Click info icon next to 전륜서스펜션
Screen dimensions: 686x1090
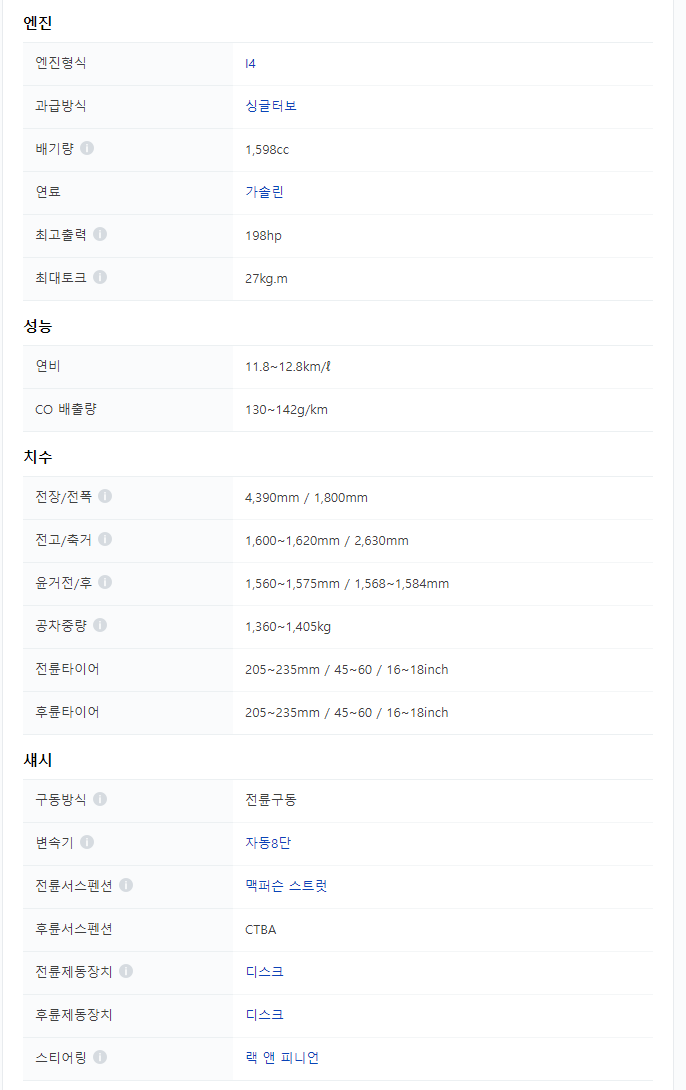pos(126,885)
